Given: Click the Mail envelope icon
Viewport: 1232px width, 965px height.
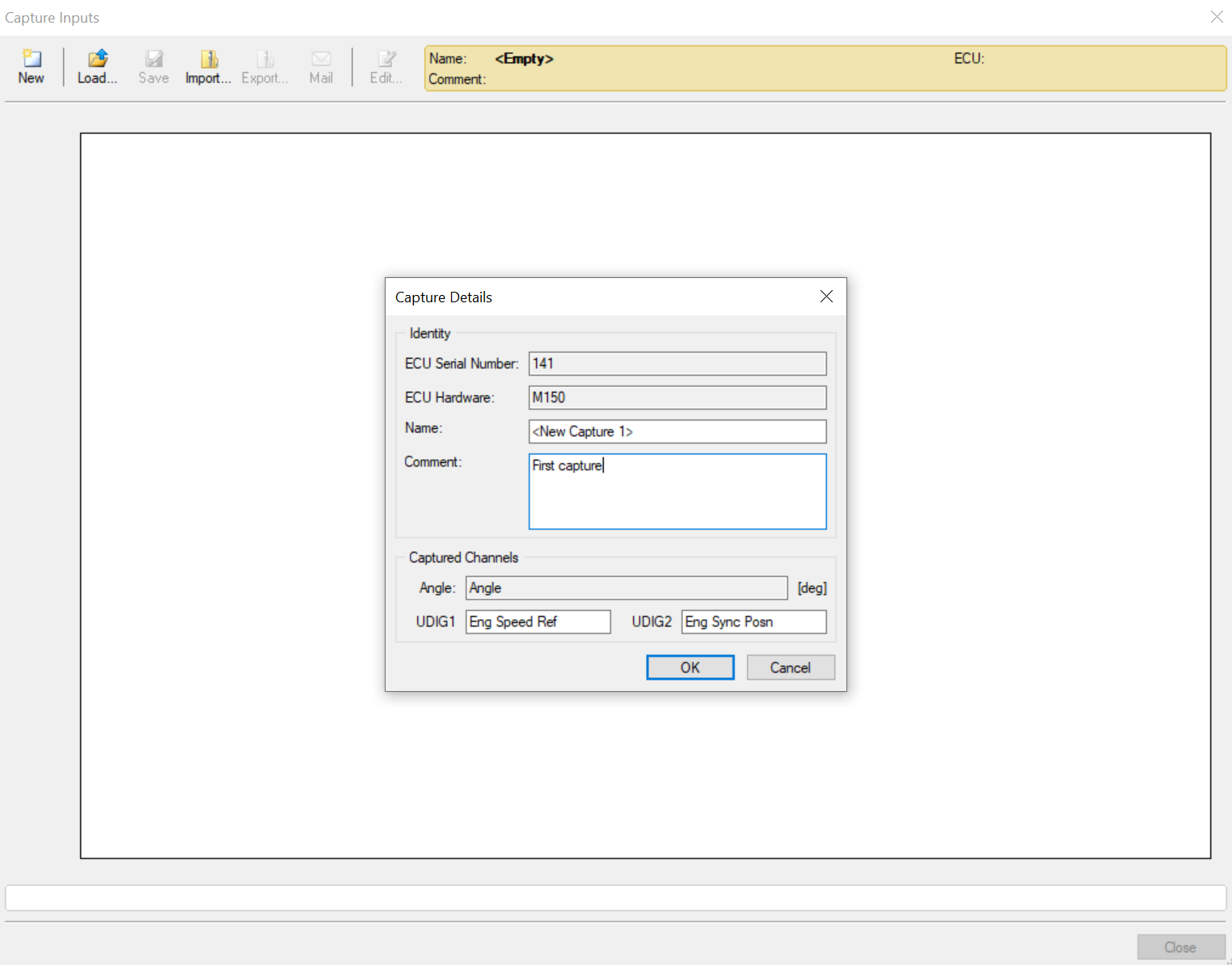Looking at the screenshot, I should pyautogui.click(x=321, y=60).
